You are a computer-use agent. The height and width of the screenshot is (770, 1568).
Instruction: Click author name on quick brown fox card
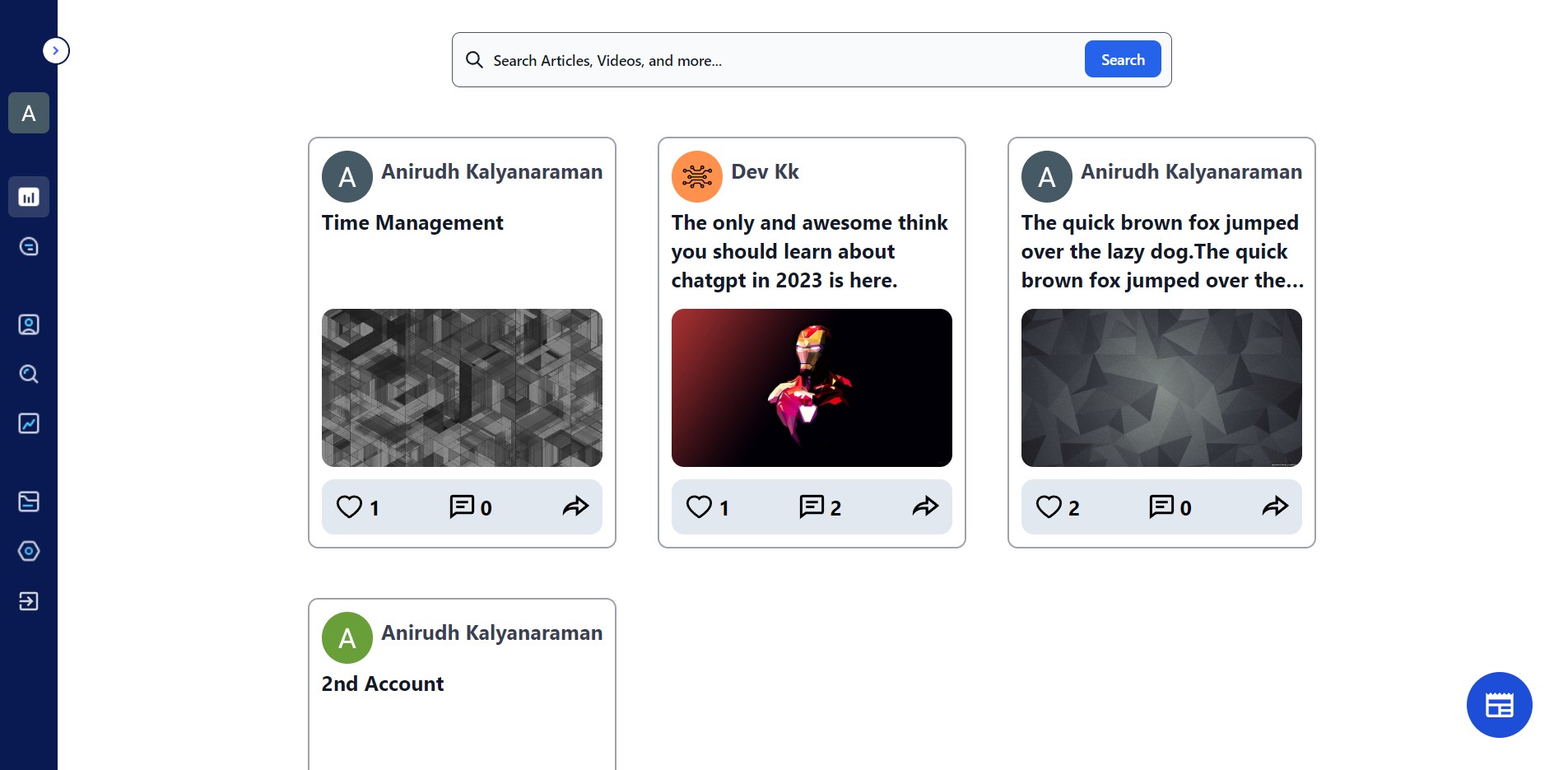[1192, 172]
